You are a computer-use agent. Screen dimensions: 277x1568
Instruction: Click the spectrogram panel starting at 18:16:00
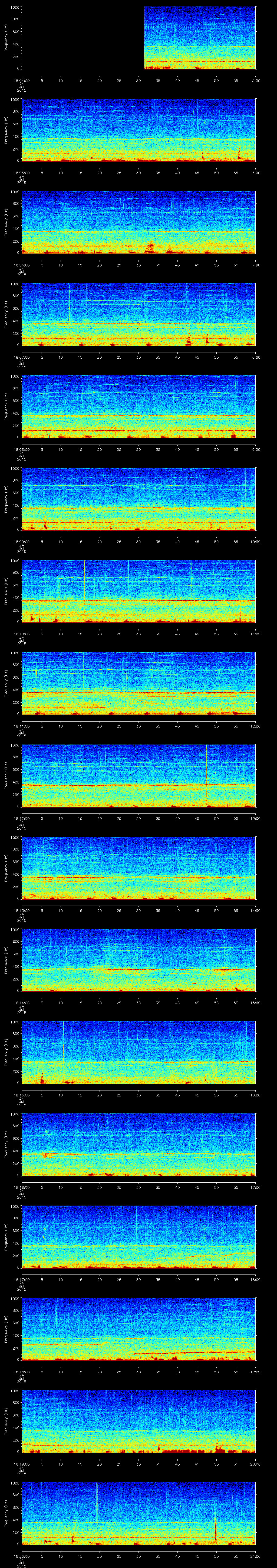click(x=139, y=1144)
